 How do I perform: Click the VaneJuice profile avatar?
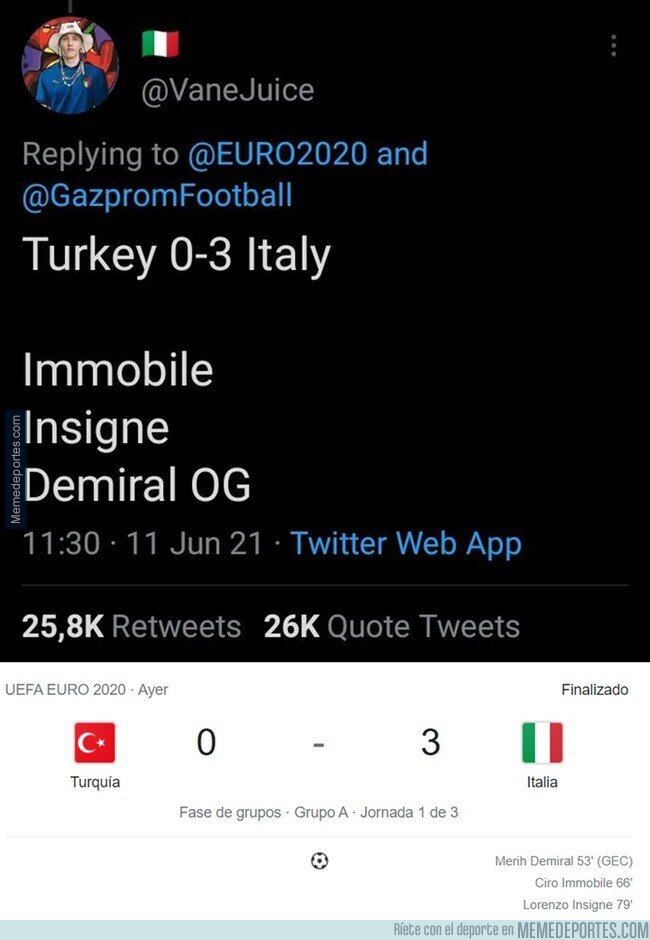coord(70,66)
